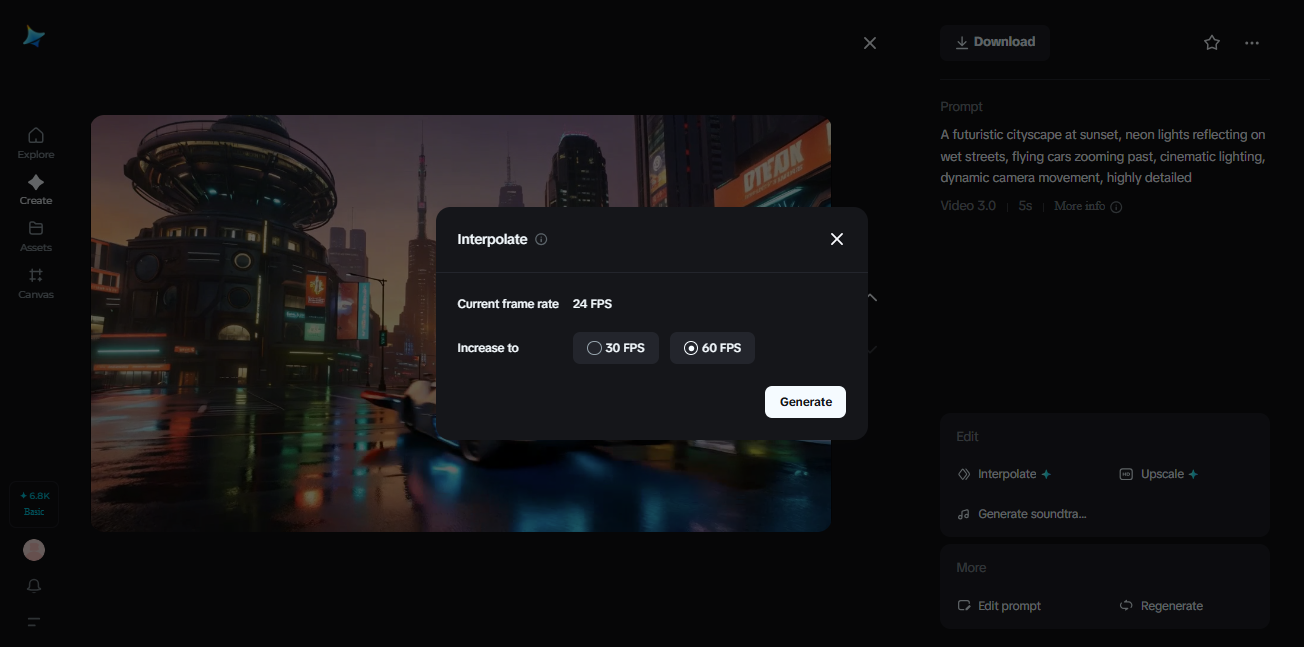This screenshot has height=647, width=1304.
Task: Click Generate soundtrack option
Action: (x=1022, y=514)
